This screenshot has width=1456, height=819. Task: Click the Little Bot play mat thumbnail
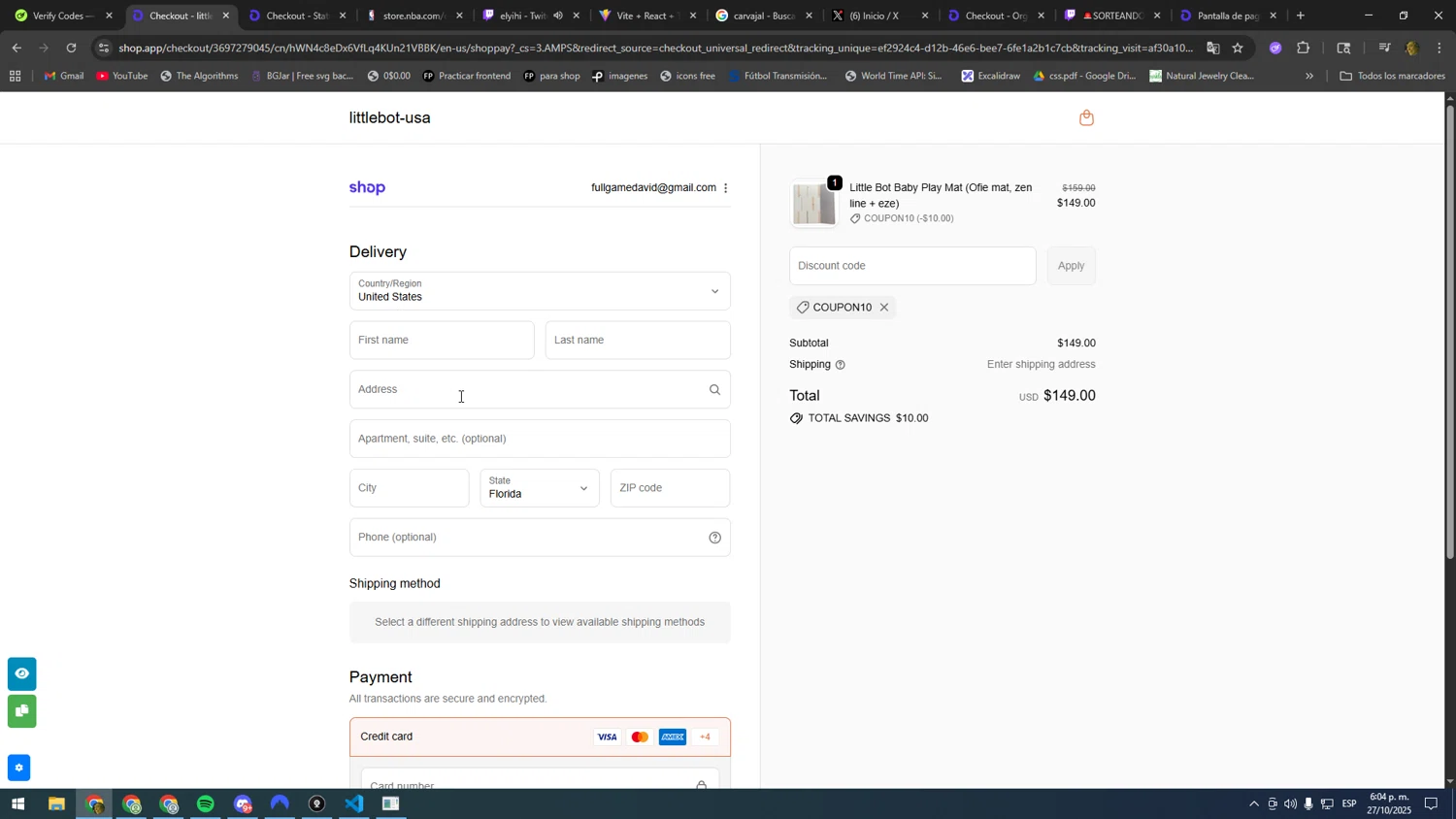pyautogui.click(x=813, y=204)
